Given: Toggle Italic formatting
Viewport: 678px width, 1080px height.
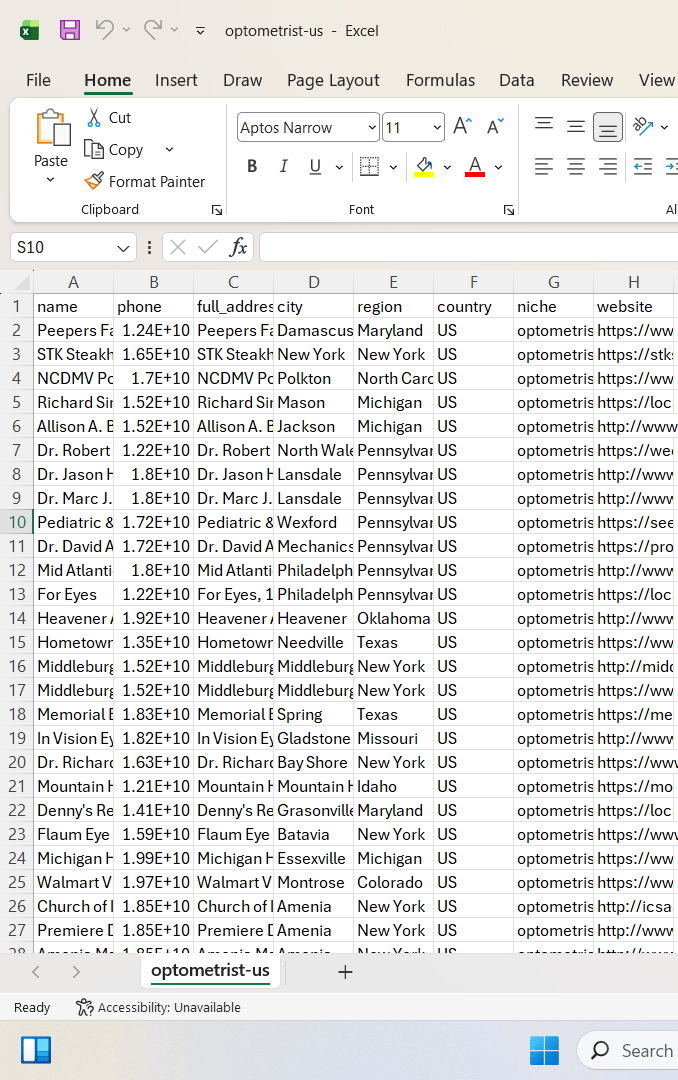Looking at the screenshot, I should click(x=283, y=166).
